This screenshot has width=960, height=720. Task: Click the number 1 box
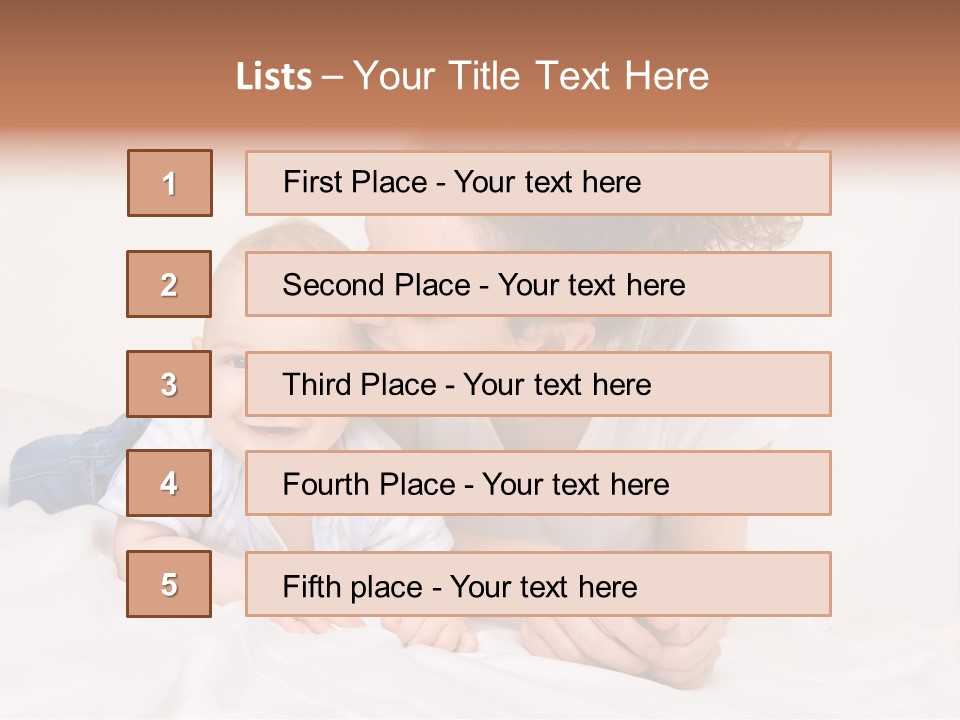pos(170,183)
